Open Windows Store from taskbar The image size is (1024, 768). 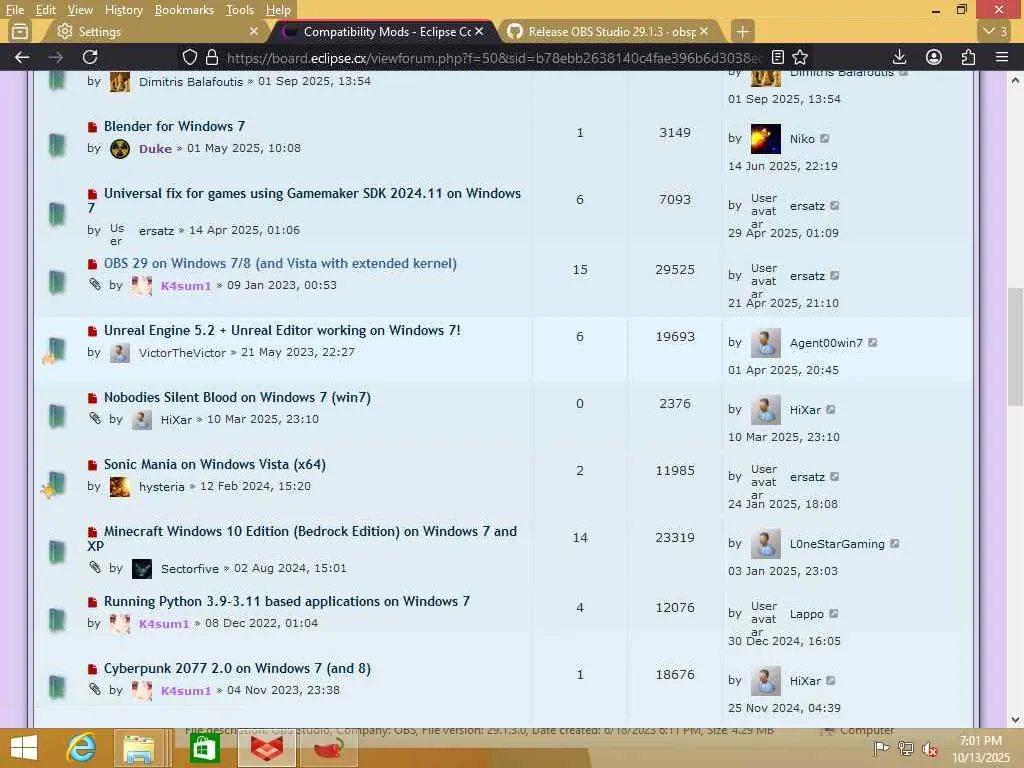tap(204, 748)
